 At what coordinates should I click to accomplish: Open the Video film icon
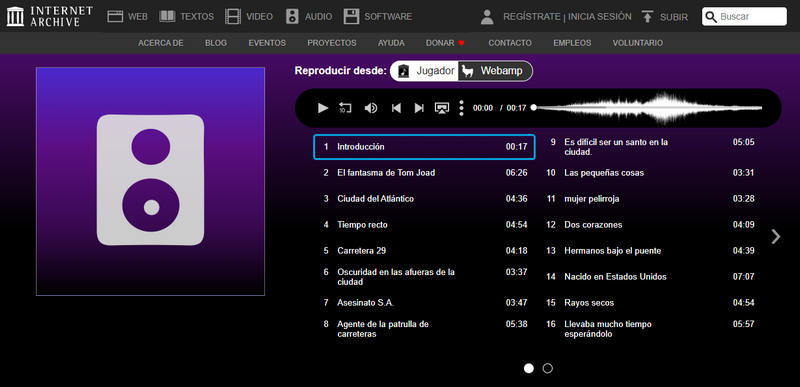(233, 16)
